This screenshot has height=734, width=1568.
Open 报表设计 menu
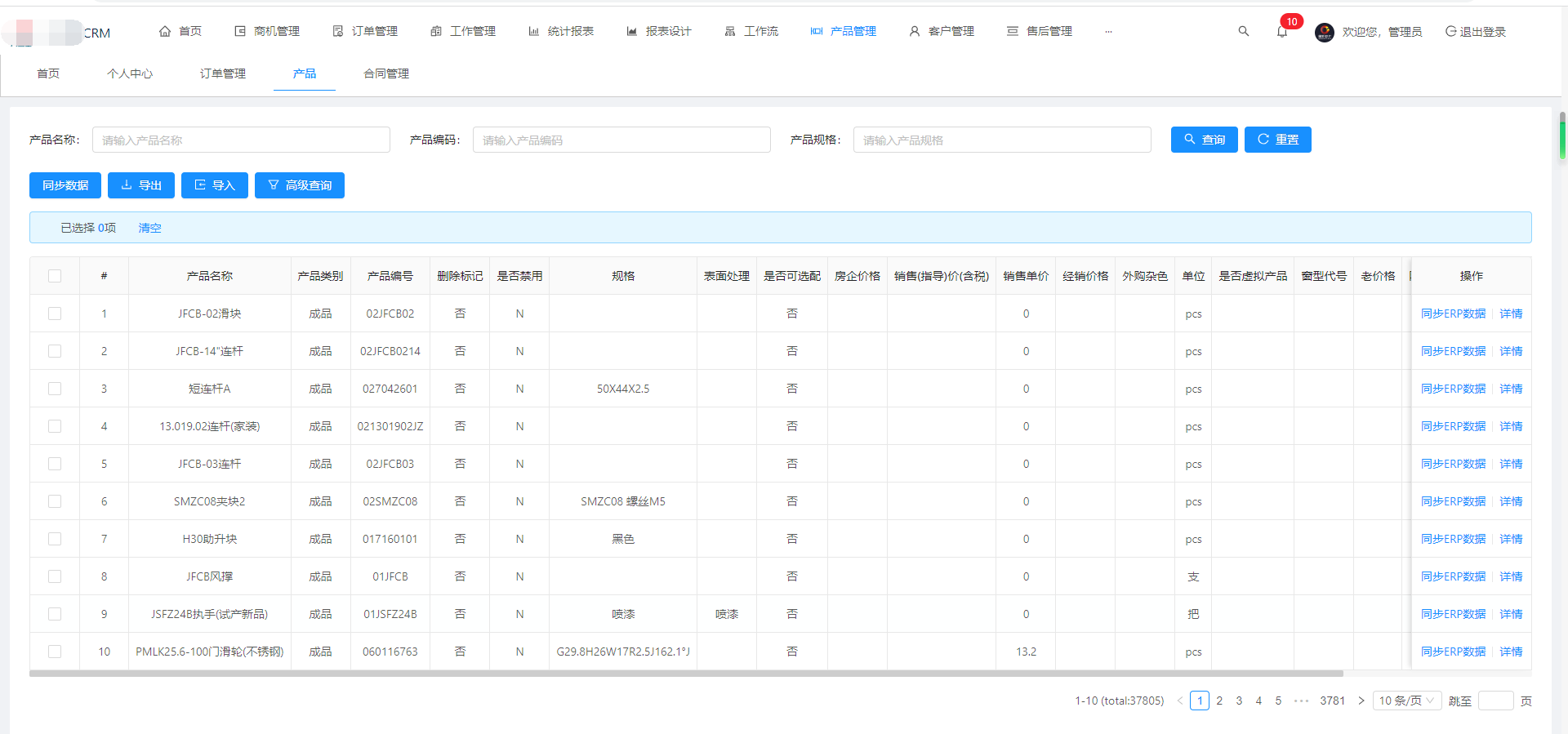coord(659,31)
